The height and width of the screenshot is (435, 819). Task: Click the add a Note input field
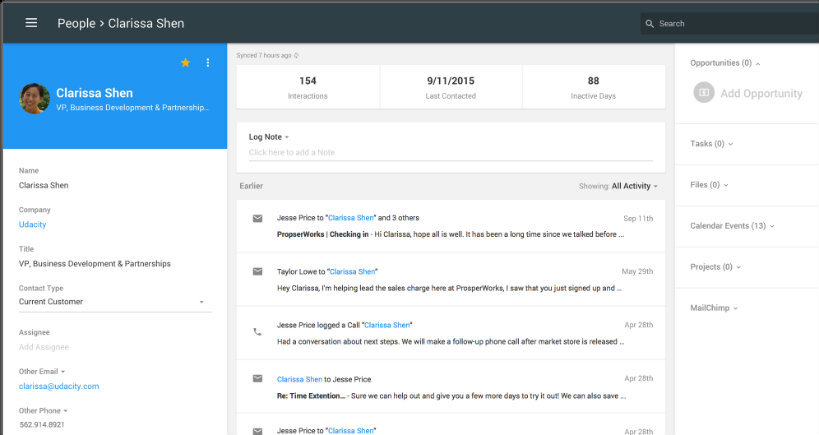tap(450, 152)
